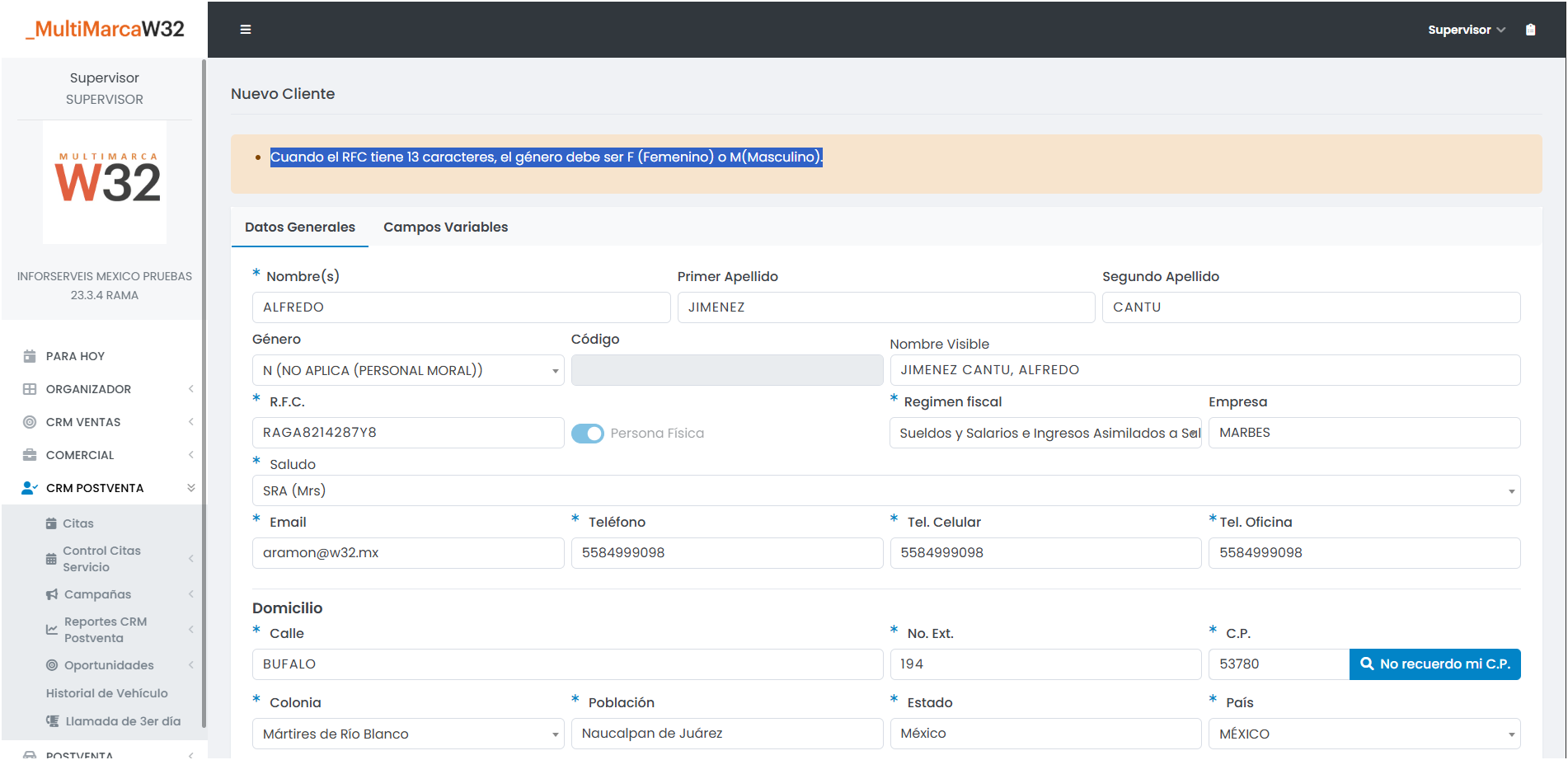Open Historial de Vehículo link
The height and width of the screenshot is (760, 1568).
click(106, 693)
